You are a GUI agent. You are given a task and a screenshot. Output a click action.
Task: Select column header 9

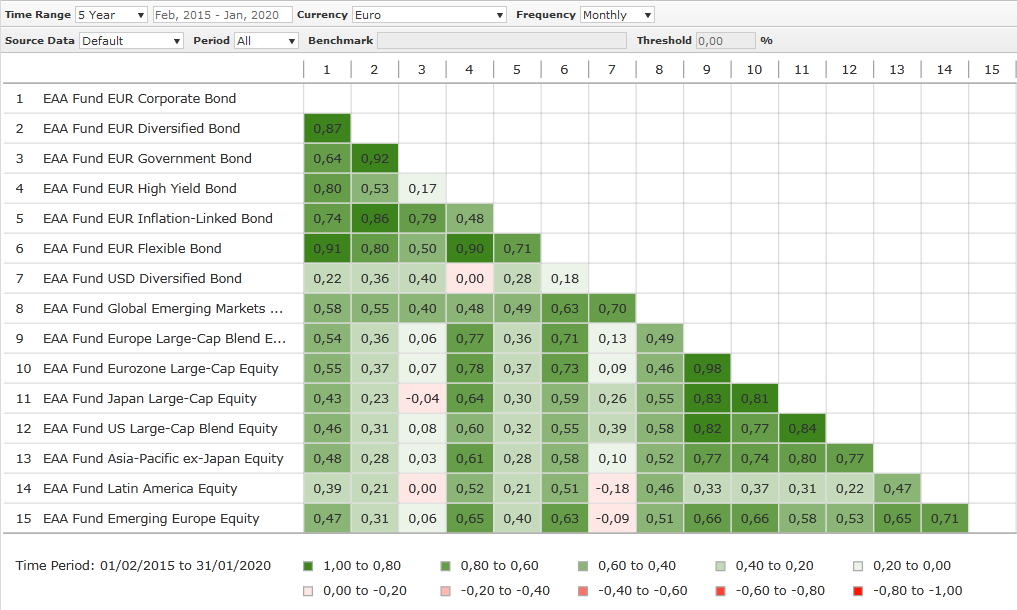coord(706,69)
